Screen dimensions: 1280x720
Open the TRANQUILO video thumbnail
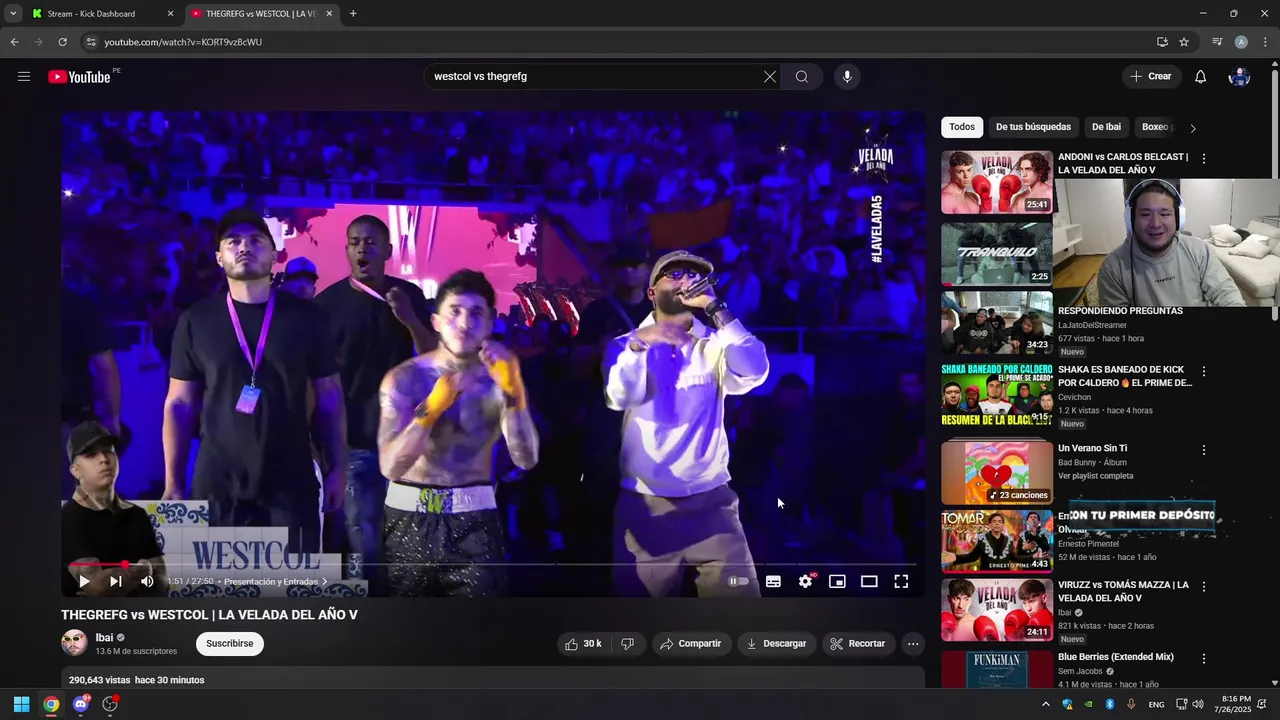[997, 254]
